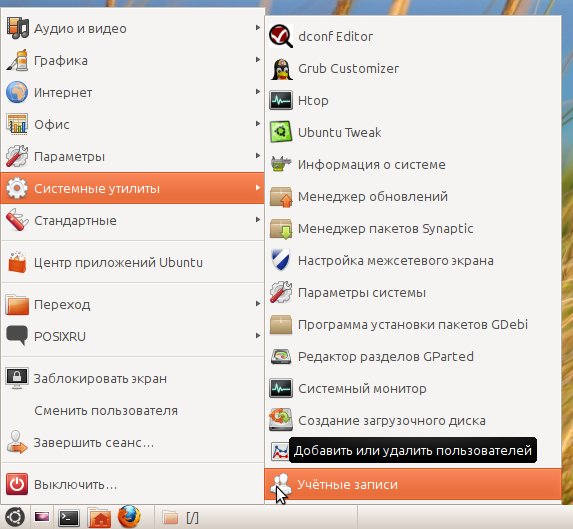This screenshot has width=573, height=529.
Task: Click the Переход folder icon
Action: tap(17, 304)
